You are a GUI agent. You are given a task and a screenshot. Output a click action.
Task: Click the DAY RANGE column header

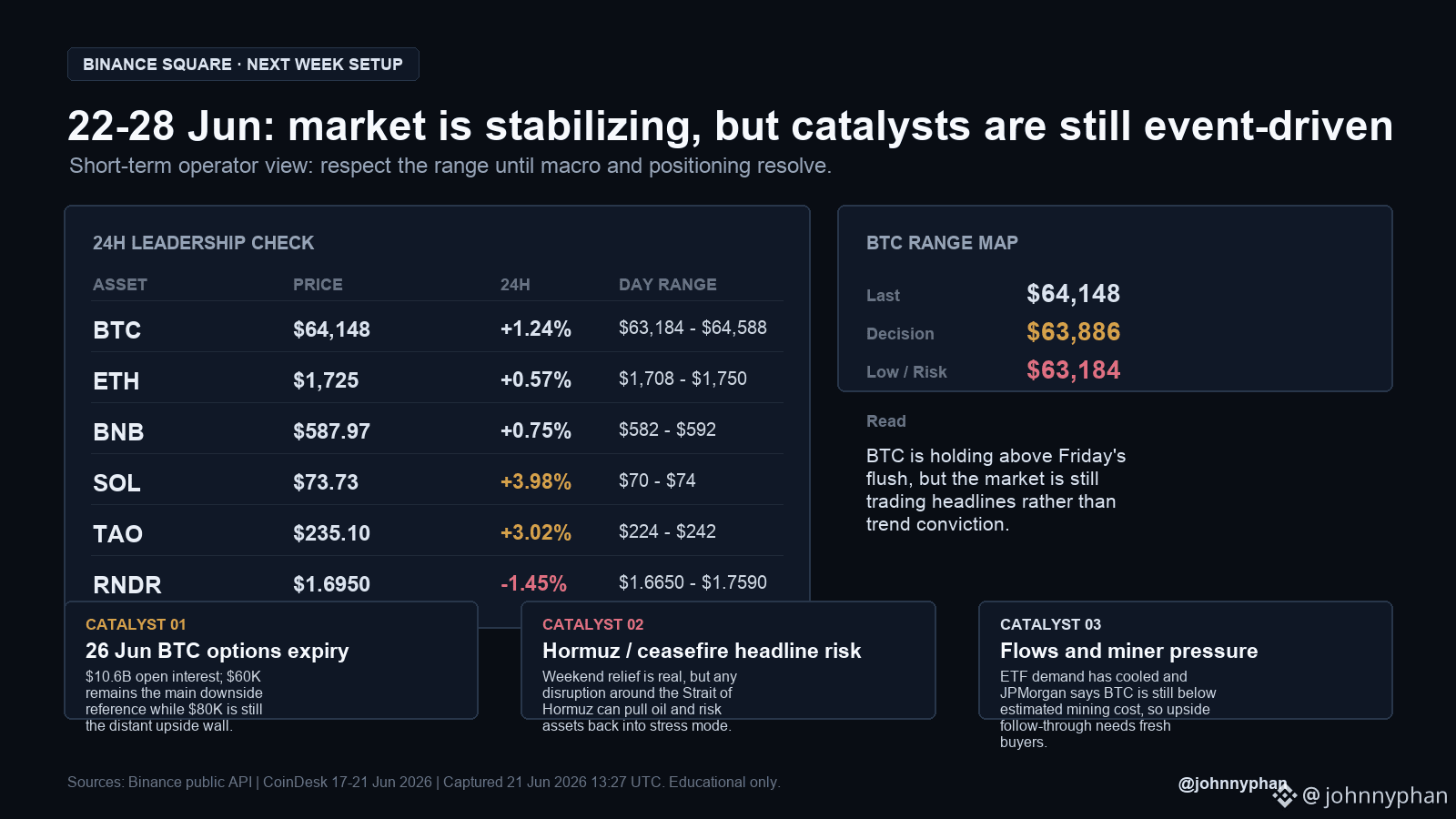(668, 285)
